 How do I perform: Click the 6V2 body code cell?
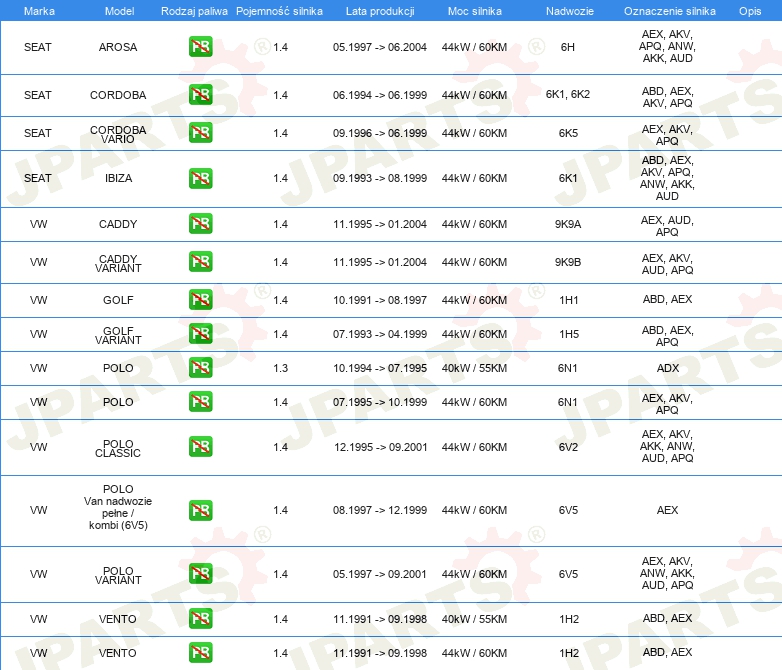coord(568,447)
